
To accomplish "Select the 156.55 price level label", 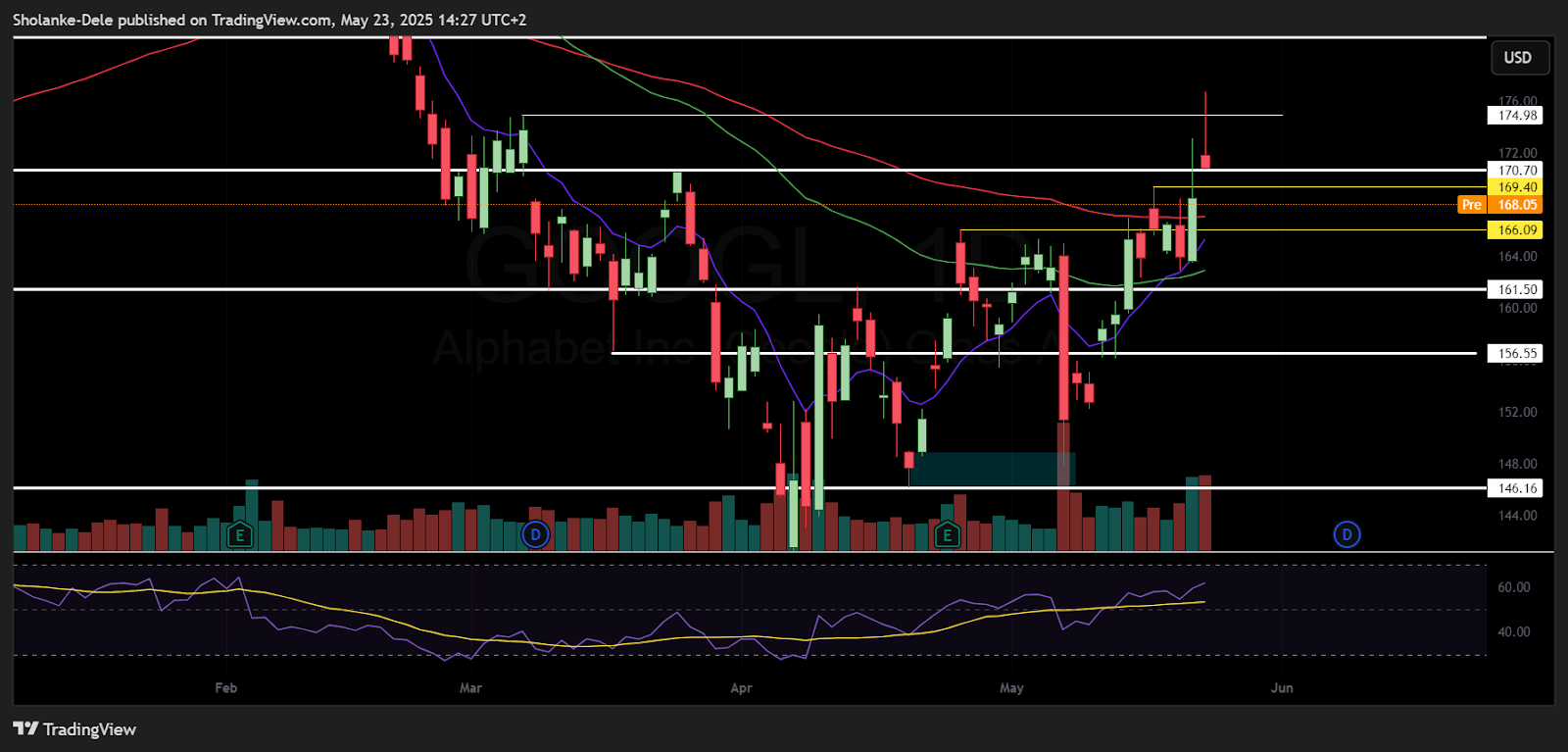I will point(1515,353).
